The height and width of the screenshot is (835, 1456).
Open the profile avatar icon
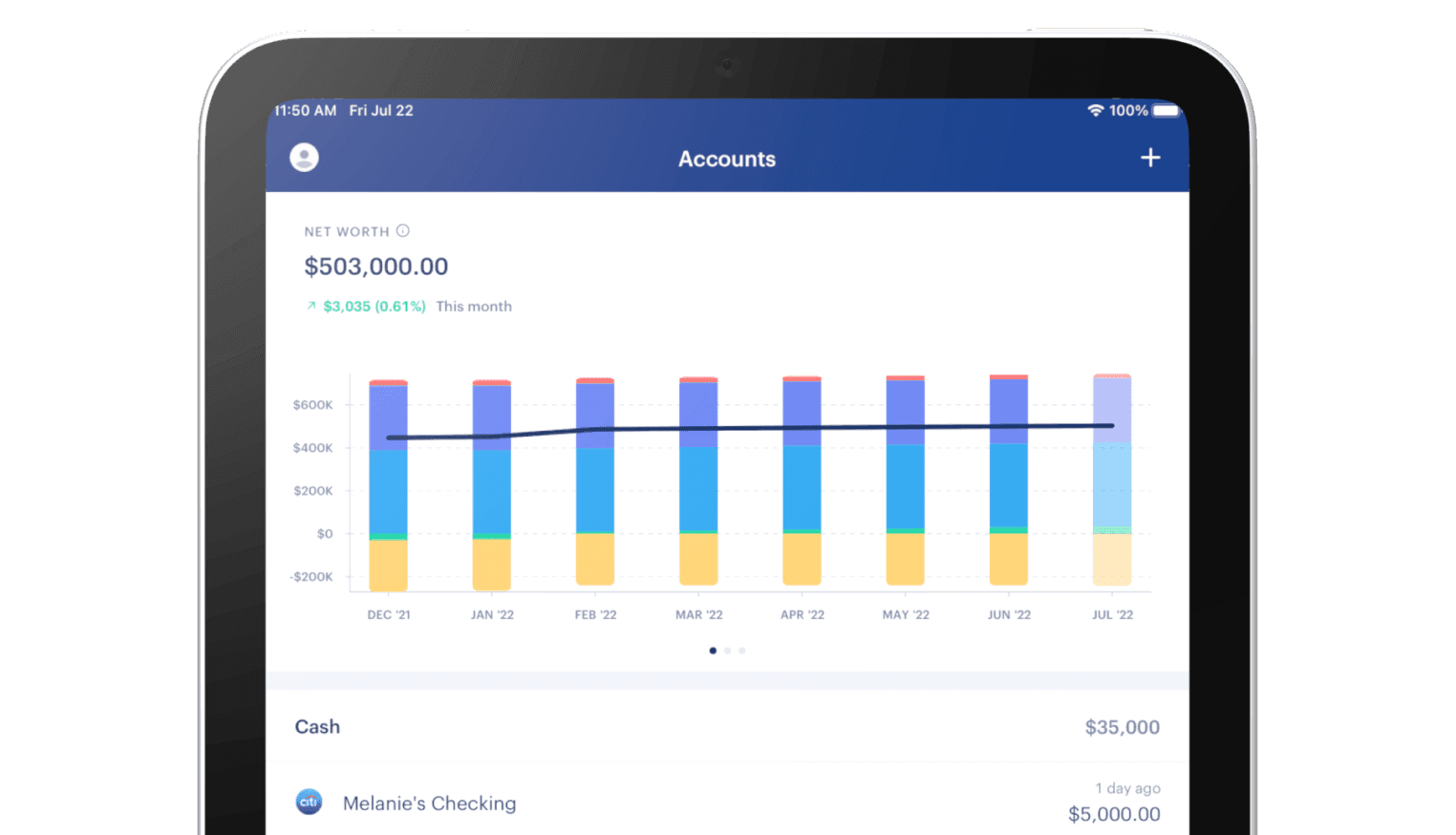(304, 158)
